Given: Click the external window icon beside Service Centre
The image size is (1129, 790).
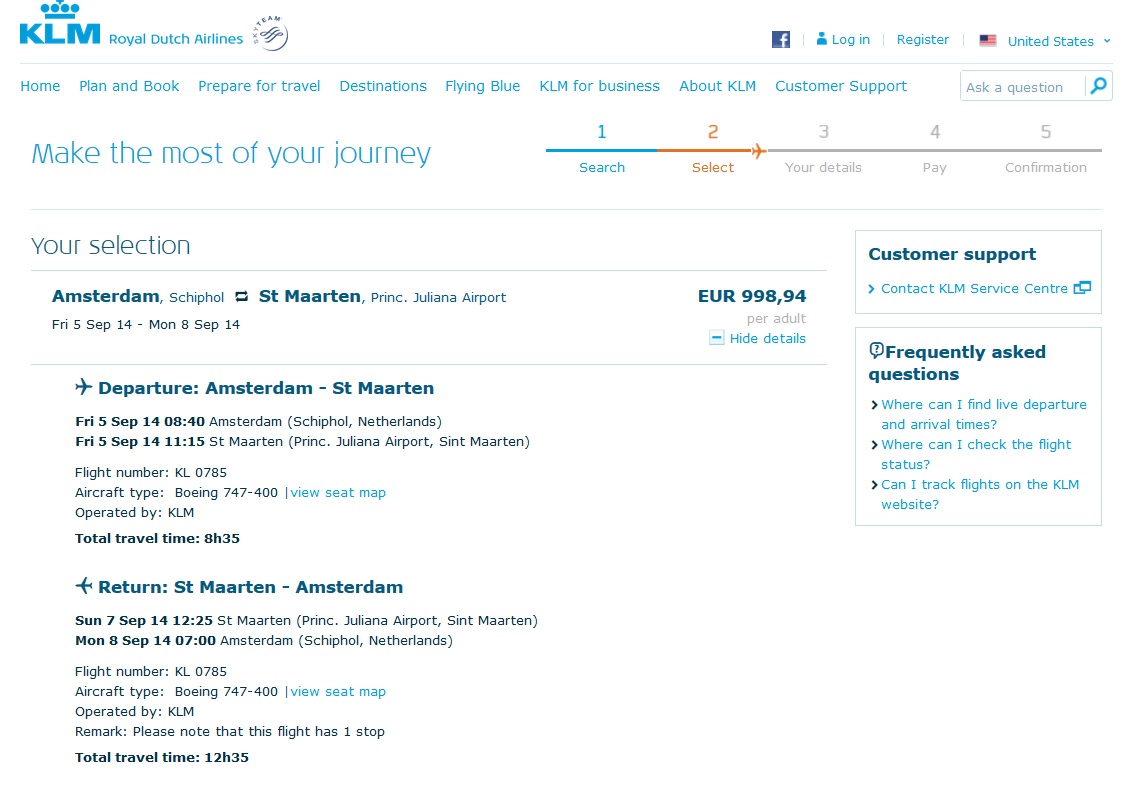Looking at the screenshot, I should coord(1082,288).
